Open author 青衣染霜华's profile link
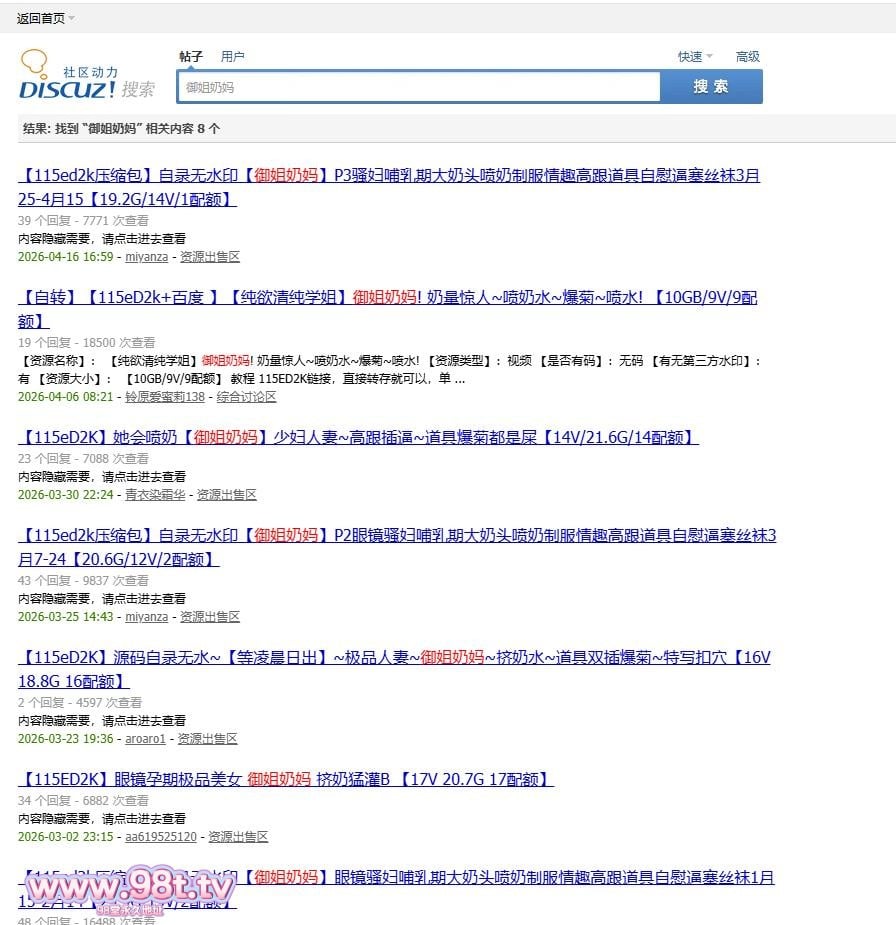 tap(155, 495)
